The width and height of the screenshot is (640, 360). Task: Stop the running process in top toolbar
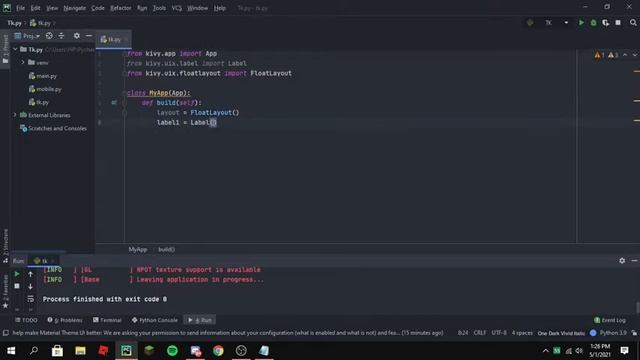click(618, 23)
